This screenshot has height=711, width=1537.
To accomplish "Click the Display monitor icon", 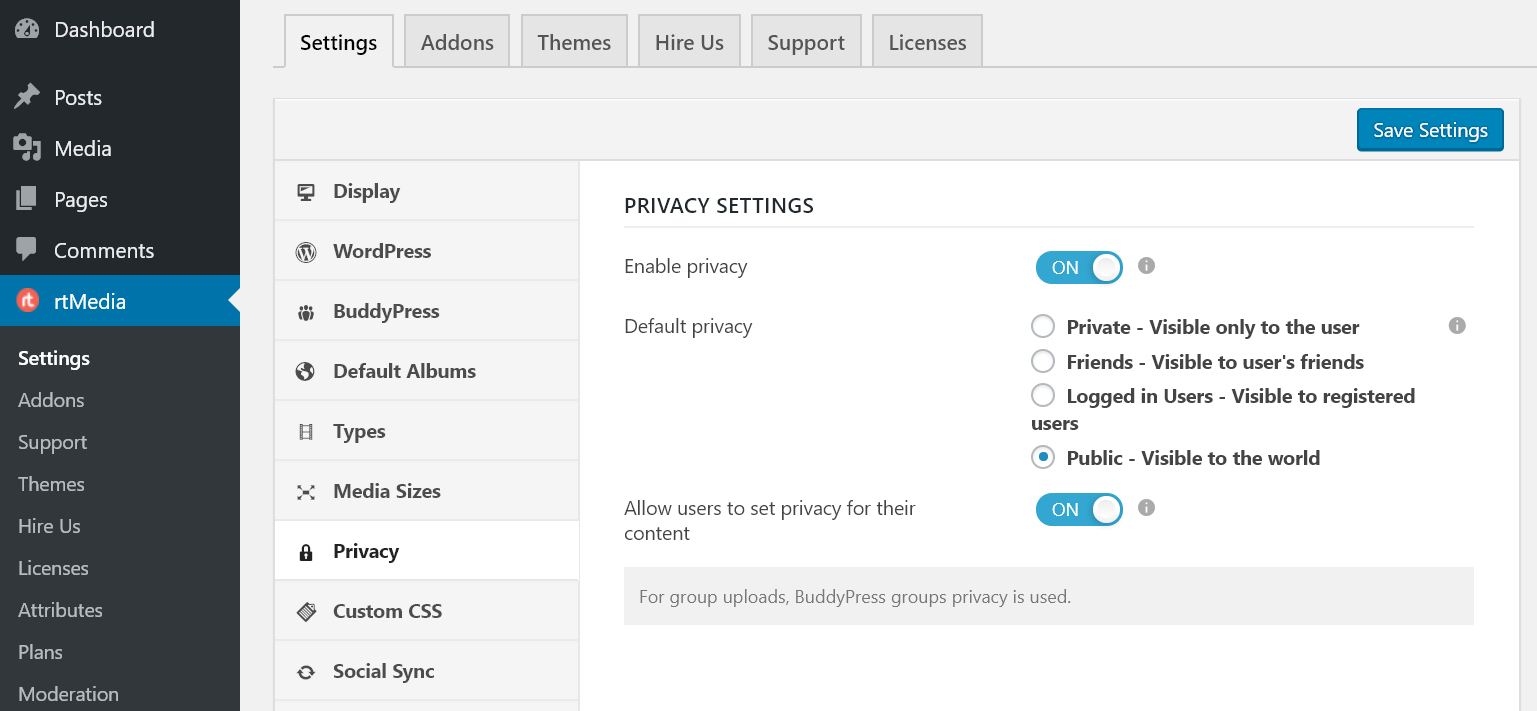I will (x=306, y=190).
